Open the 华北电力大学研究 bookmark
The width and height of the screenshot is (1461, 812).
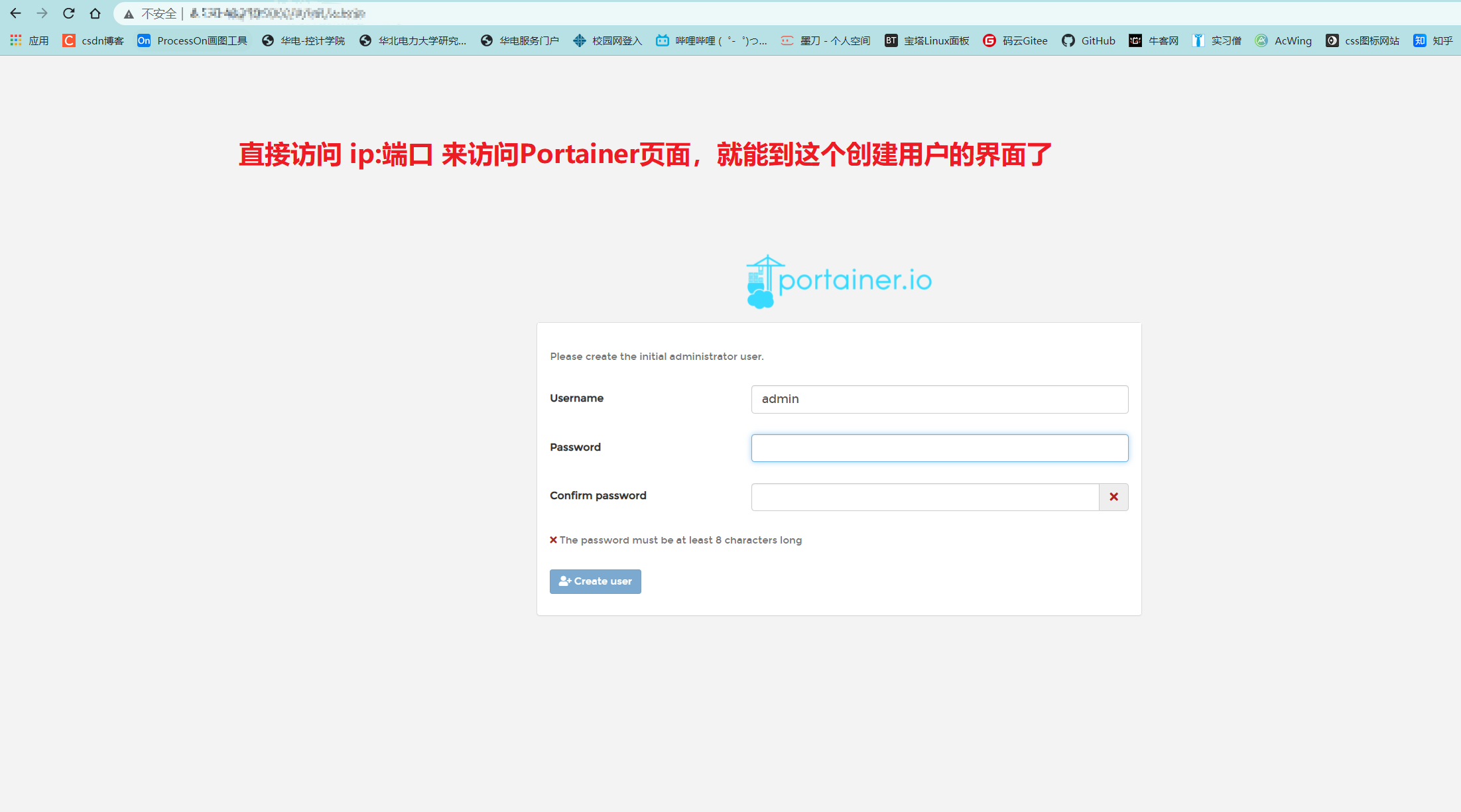click(413, 40)
